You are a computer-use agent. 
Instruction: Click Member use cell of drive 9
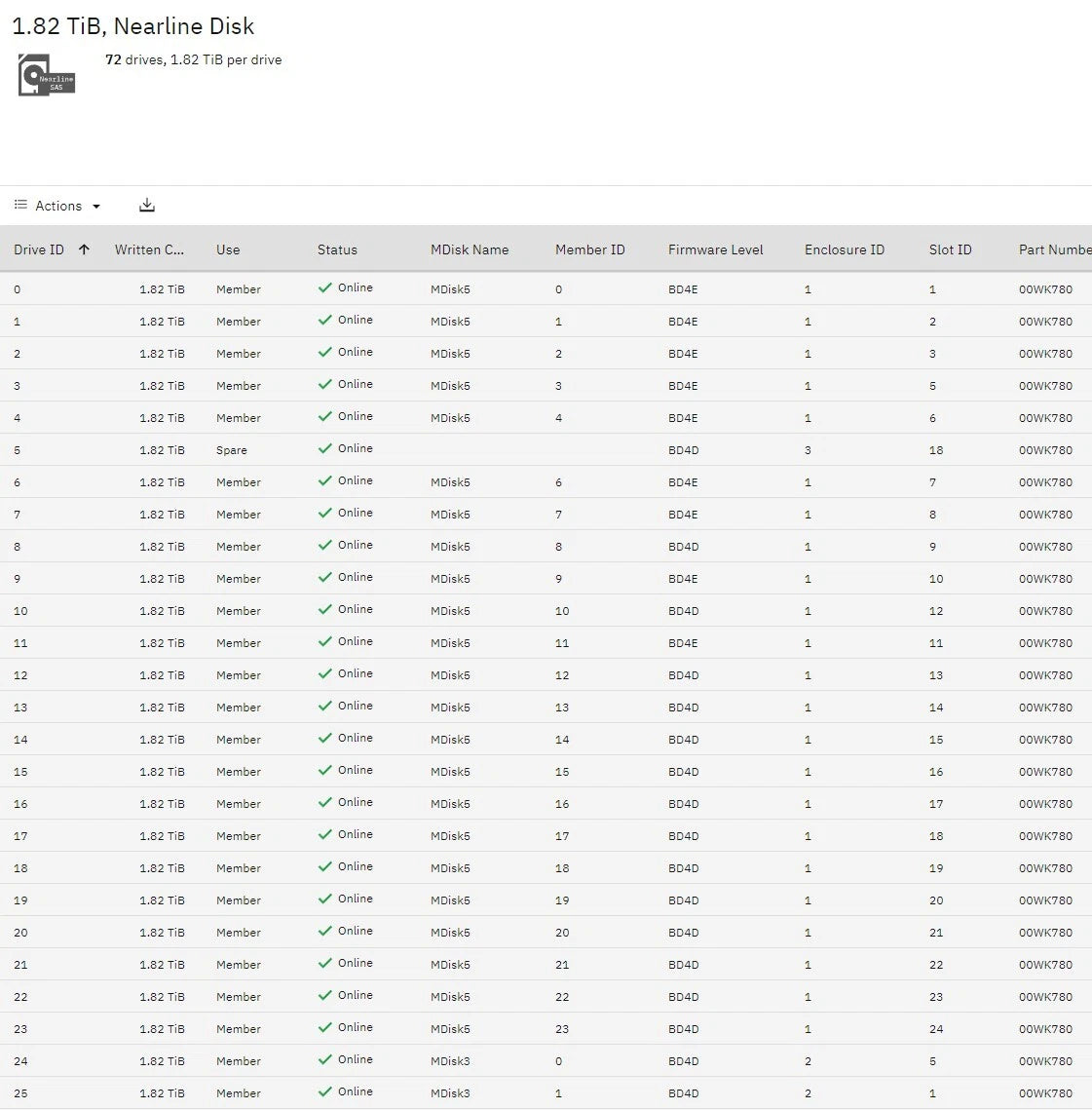(x=239, y=579)
